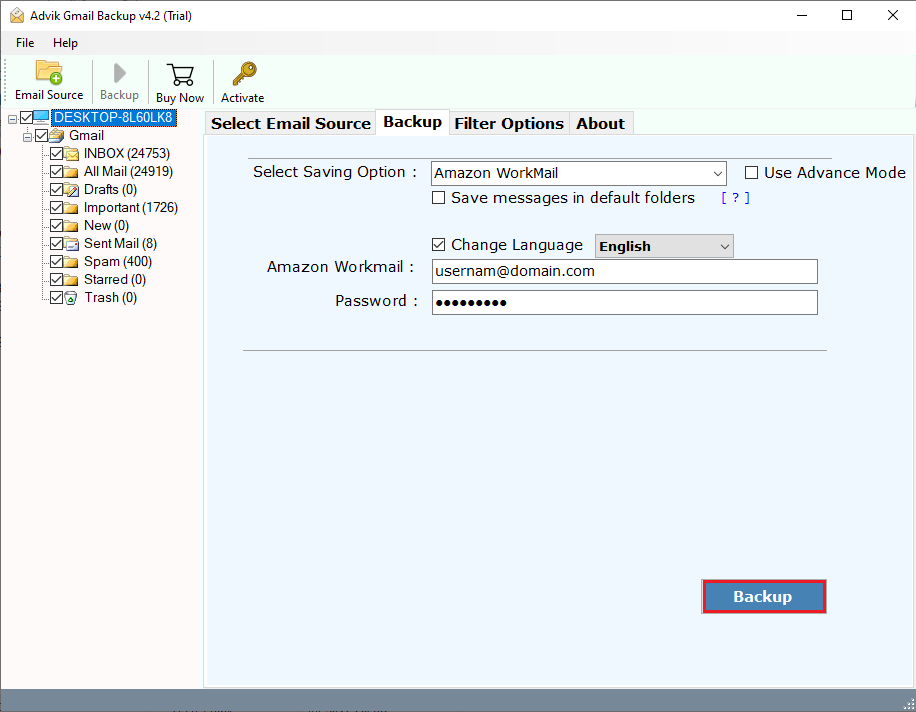This screenshot has height=712, width=916.
Task: Select the Backup tab
Action: 412,122
